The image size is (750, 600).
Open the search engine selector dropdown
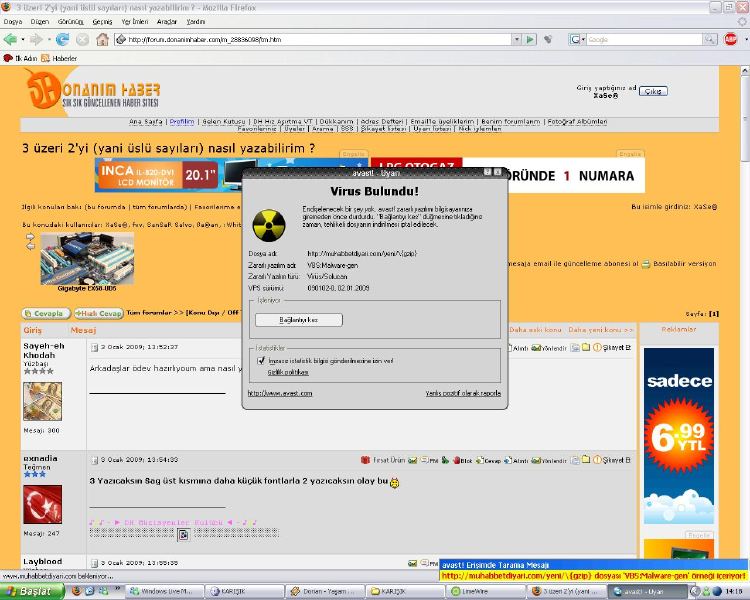click(577, 39)
